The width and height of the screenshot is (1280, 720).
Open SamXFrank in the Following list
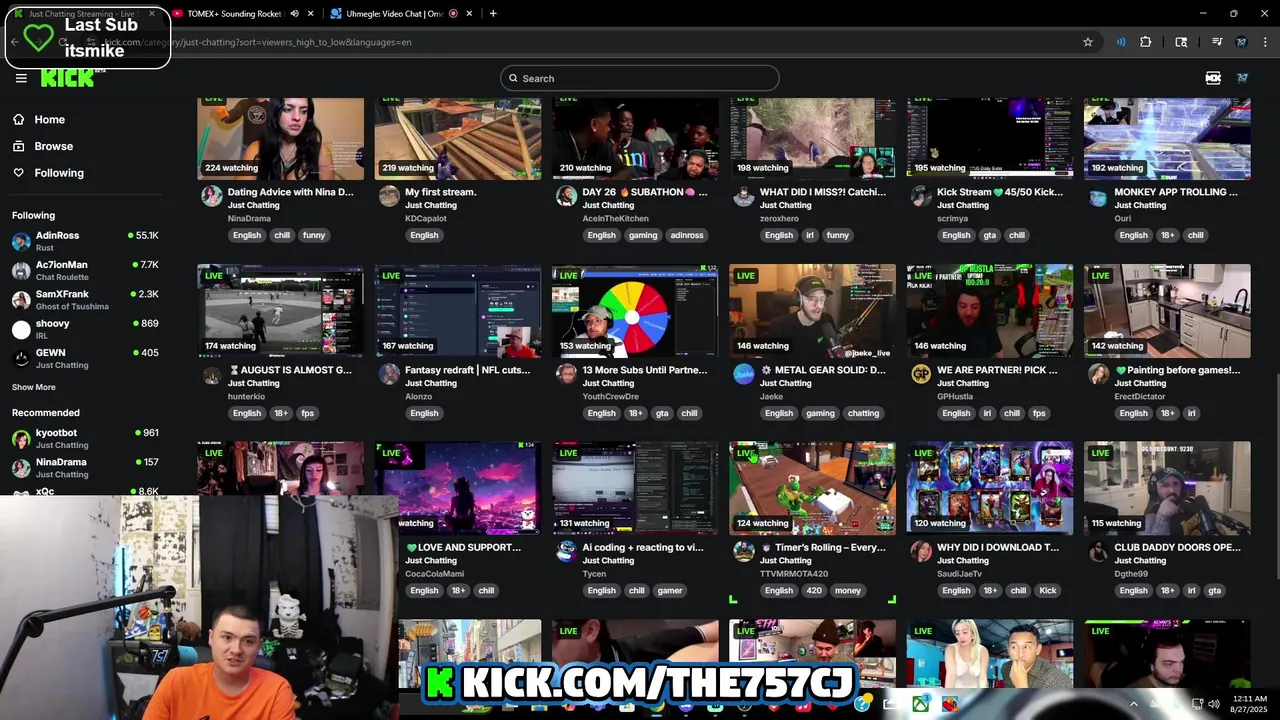coord(85,300)
